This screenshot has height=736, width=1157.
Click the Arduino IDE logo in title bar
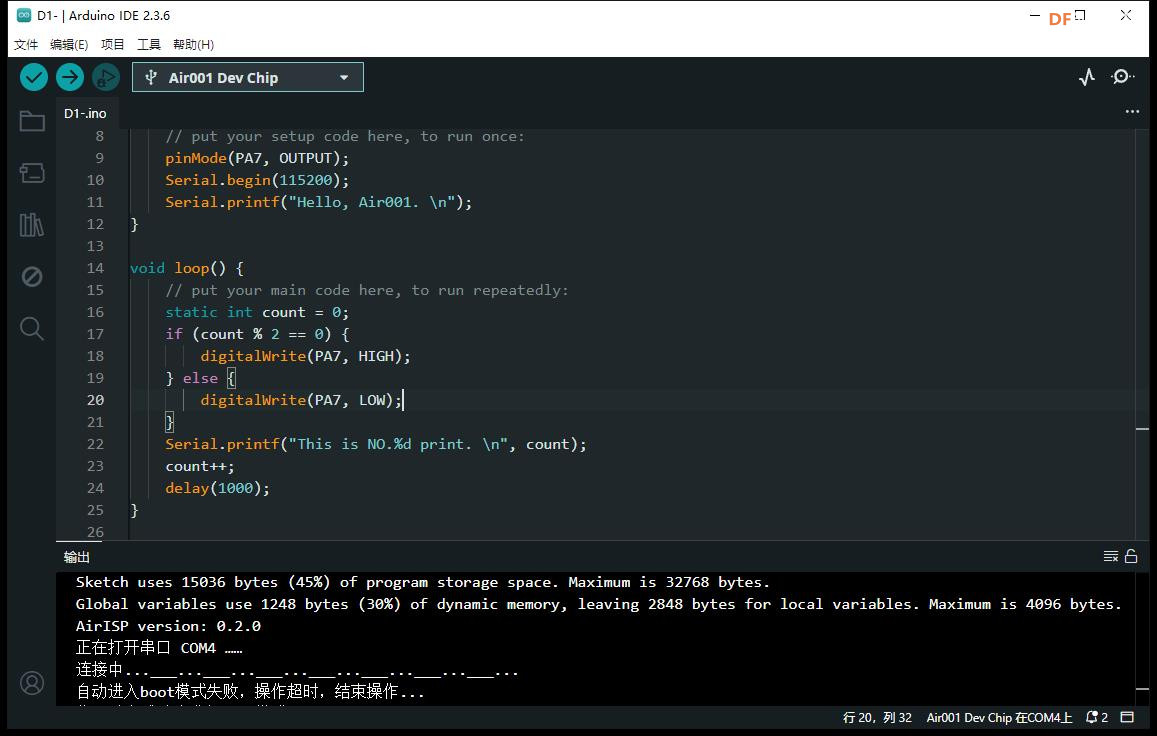[x=24, y=15]
